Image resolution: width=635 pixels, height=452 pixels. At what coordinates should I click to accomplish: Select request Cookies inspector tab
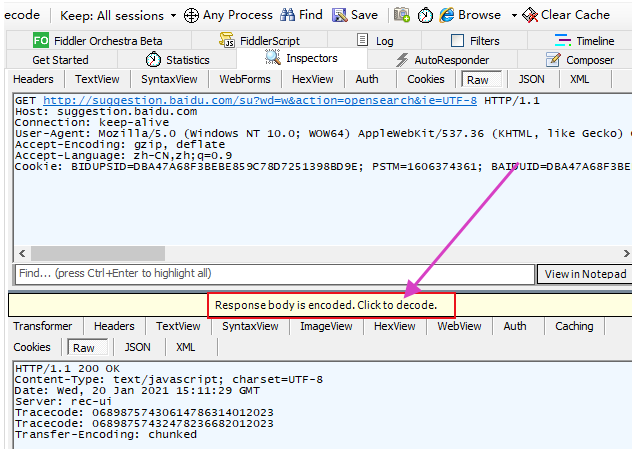tap(426, 79)
